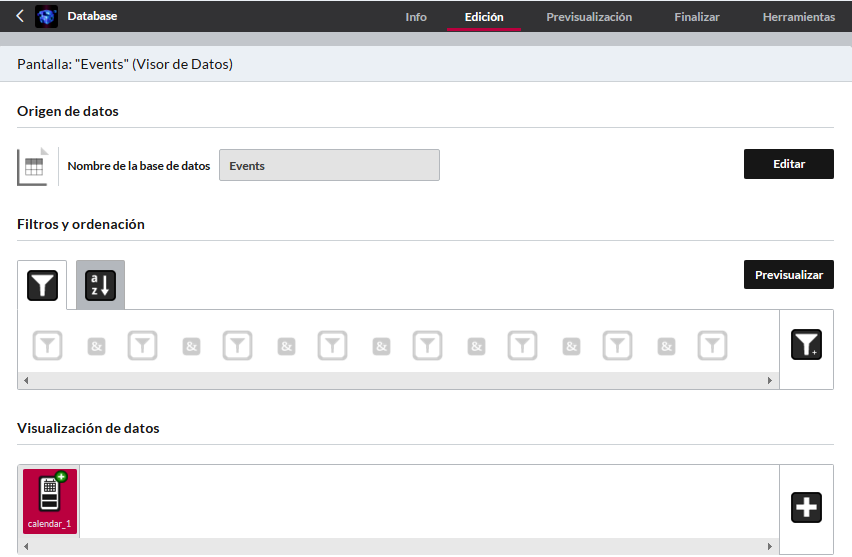
Task: Toggle the seventh & operator between filters
Action: [666, 346]
